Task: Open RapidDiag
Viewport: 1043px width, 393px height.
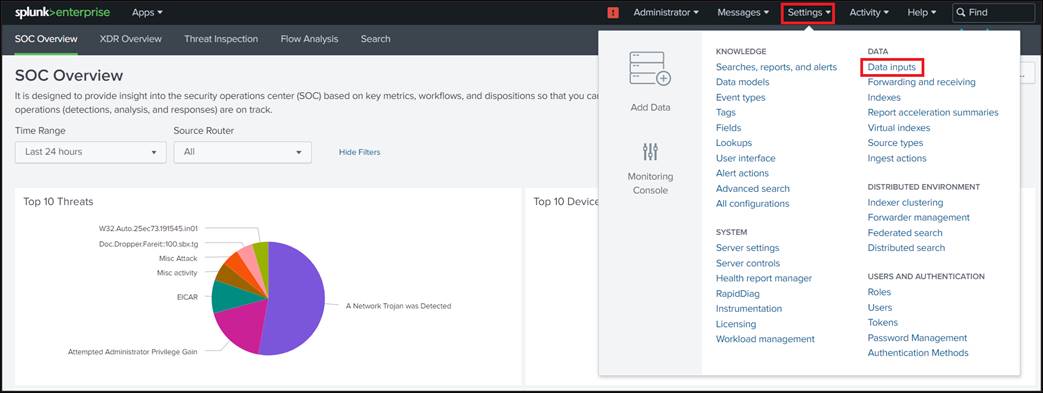Action: (738, 293)
